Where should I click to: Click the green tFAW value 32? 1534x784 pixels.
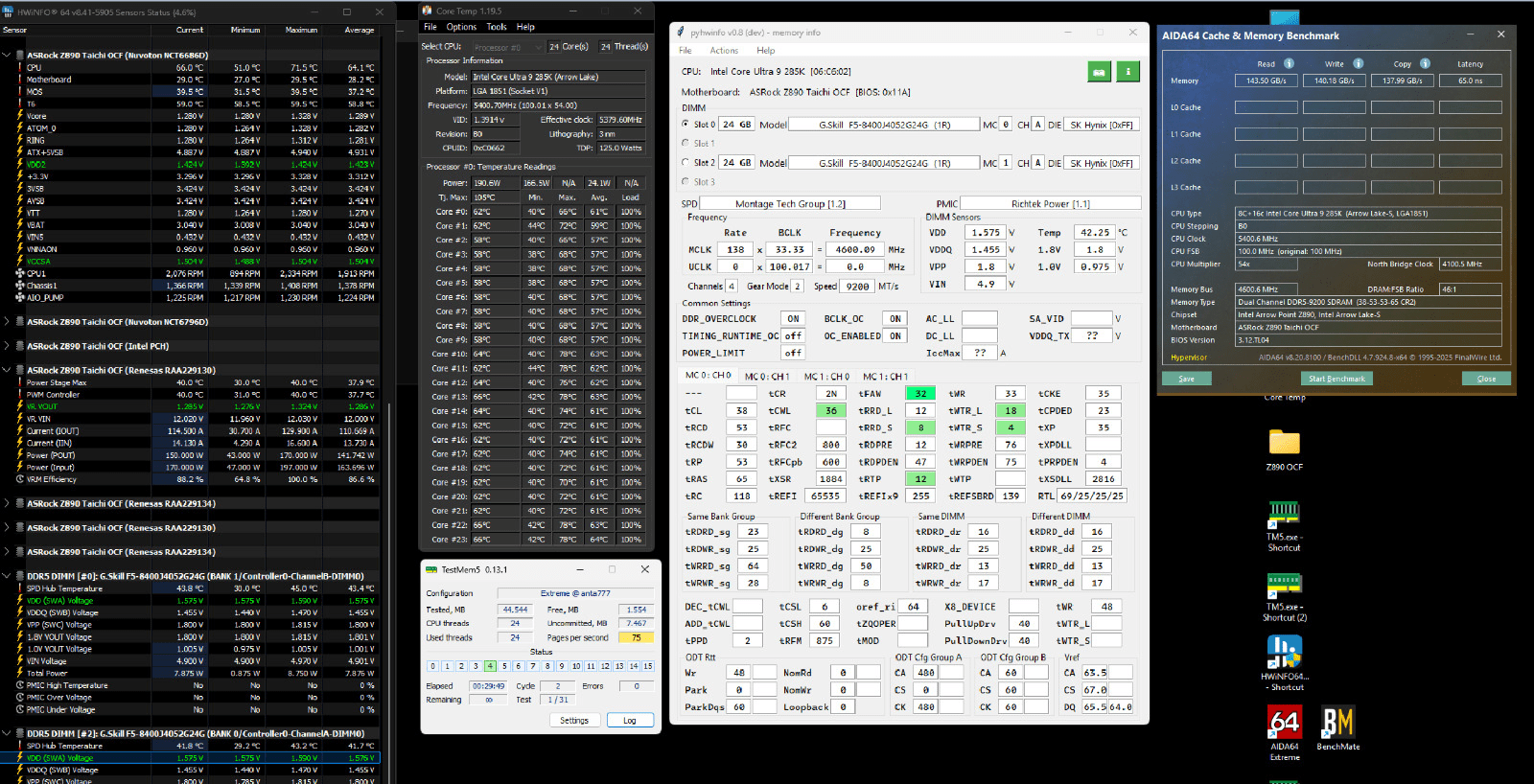[x=920, y=393]
